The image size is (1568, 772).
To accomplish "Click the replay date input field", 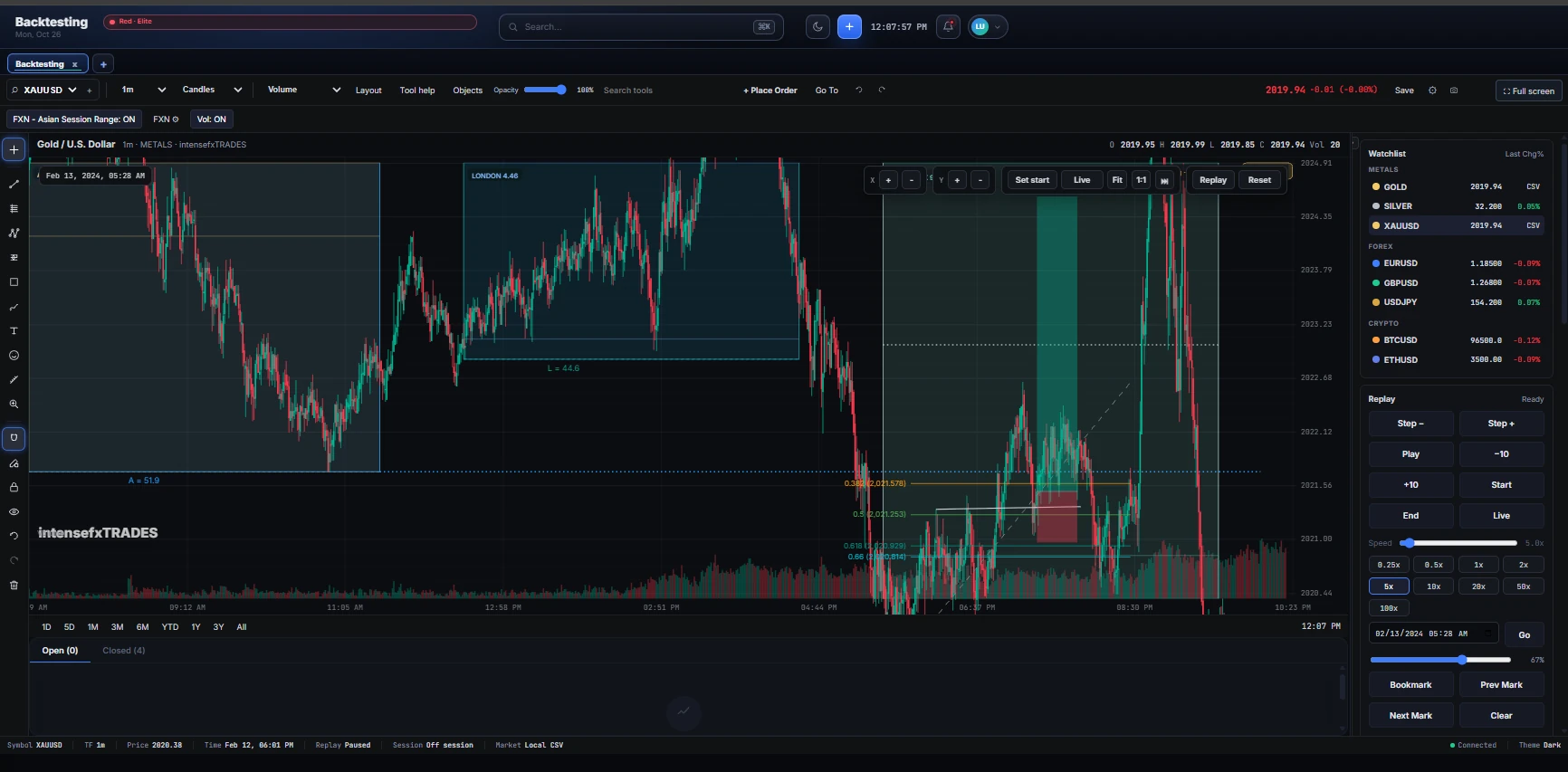I will coord(1433,634).
